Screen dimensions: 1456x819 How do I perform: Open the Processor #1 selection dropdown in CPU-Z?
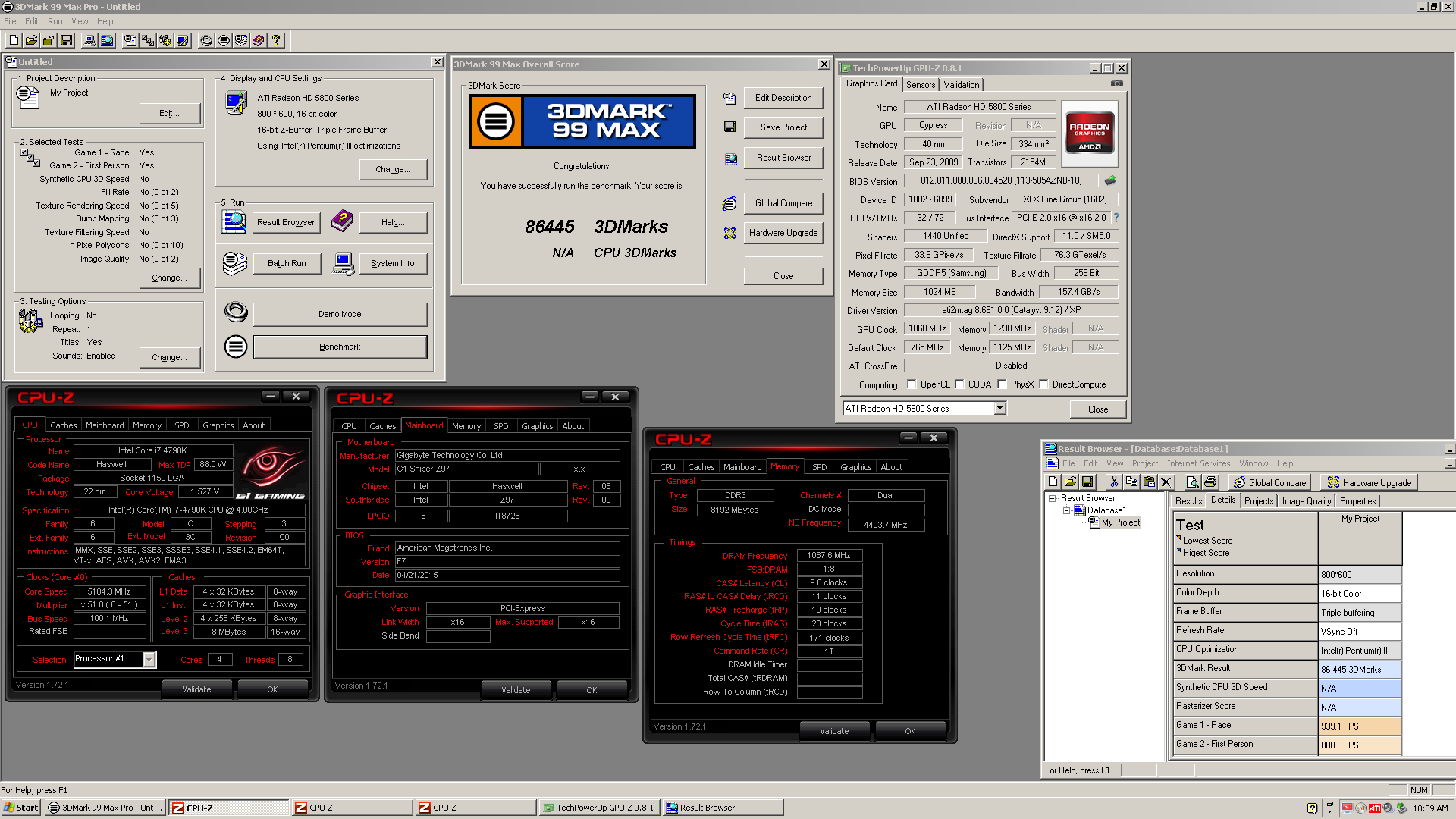pyautogui.click(x=149, y=659)
